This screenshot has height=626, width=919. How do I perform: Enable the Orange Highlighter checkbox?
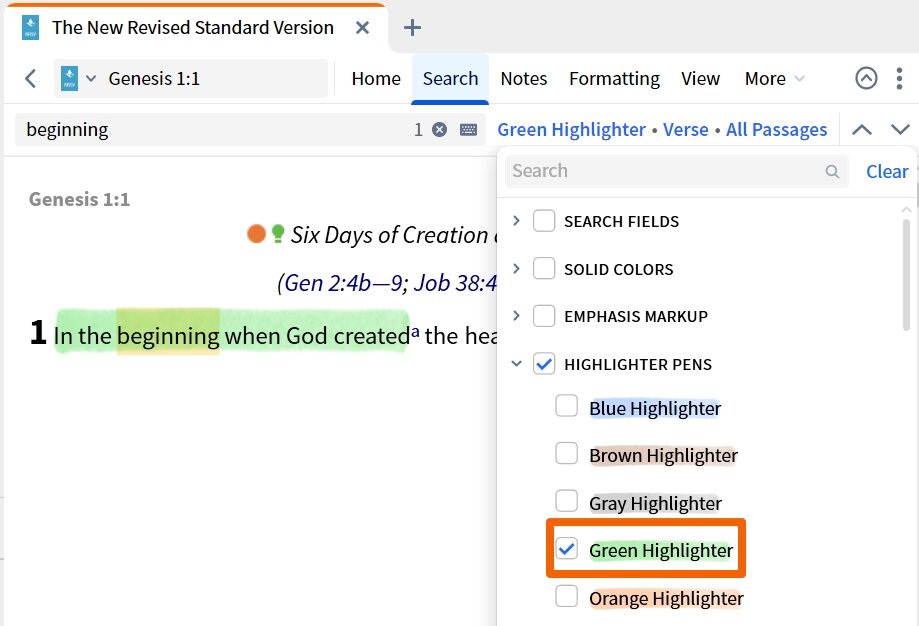coord(566,596)
